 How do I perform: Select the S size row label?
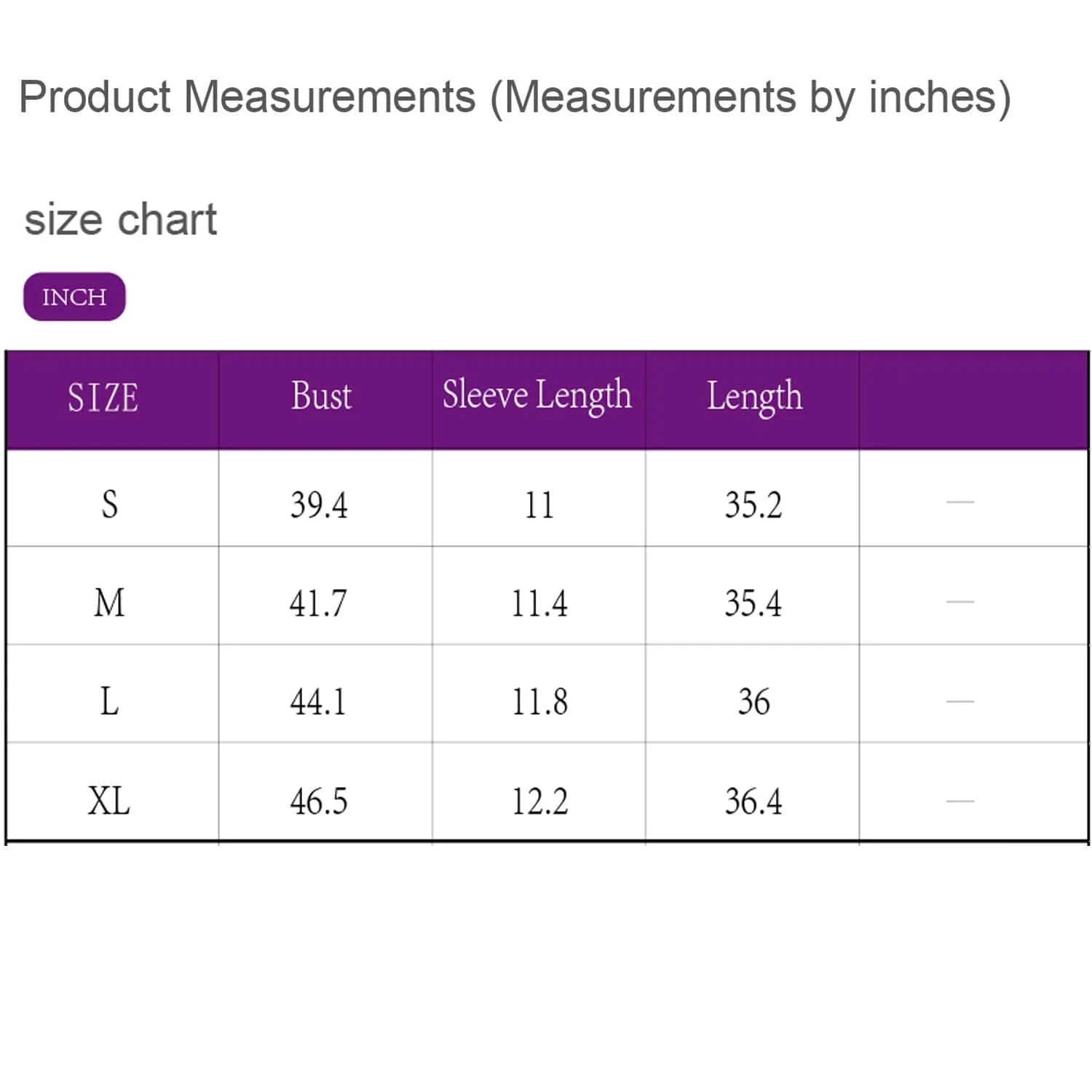(x=109, y=504)
